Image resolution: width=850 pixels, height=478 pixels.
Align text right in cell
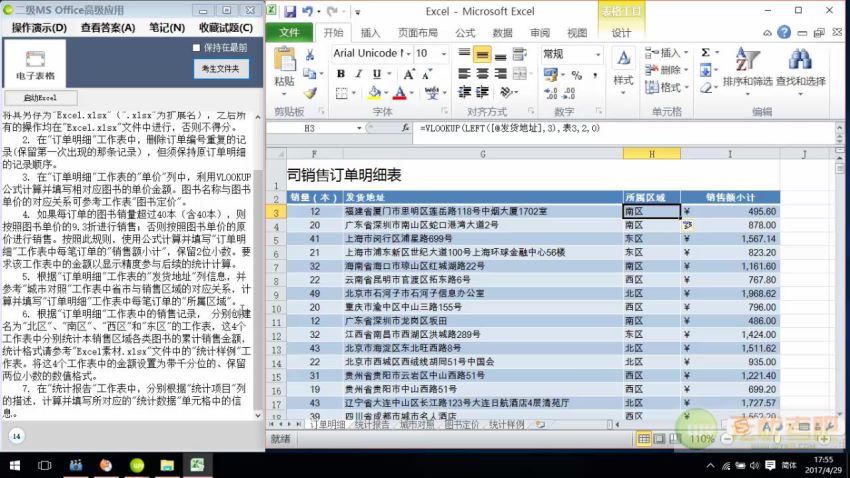(x=500, y=74)
